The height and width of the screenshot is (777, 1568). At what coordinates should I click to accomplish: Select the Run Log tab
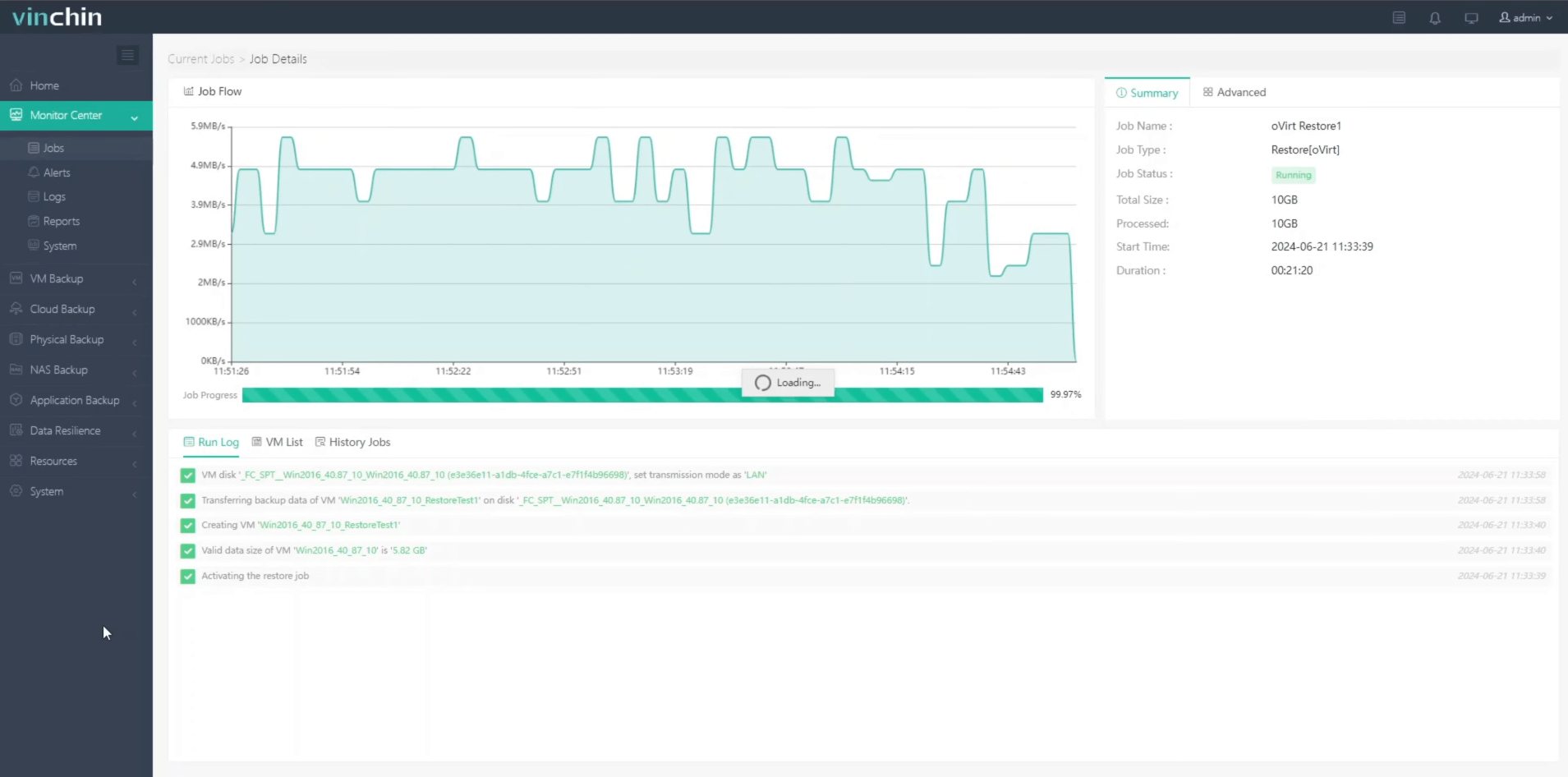coord(211,442)
